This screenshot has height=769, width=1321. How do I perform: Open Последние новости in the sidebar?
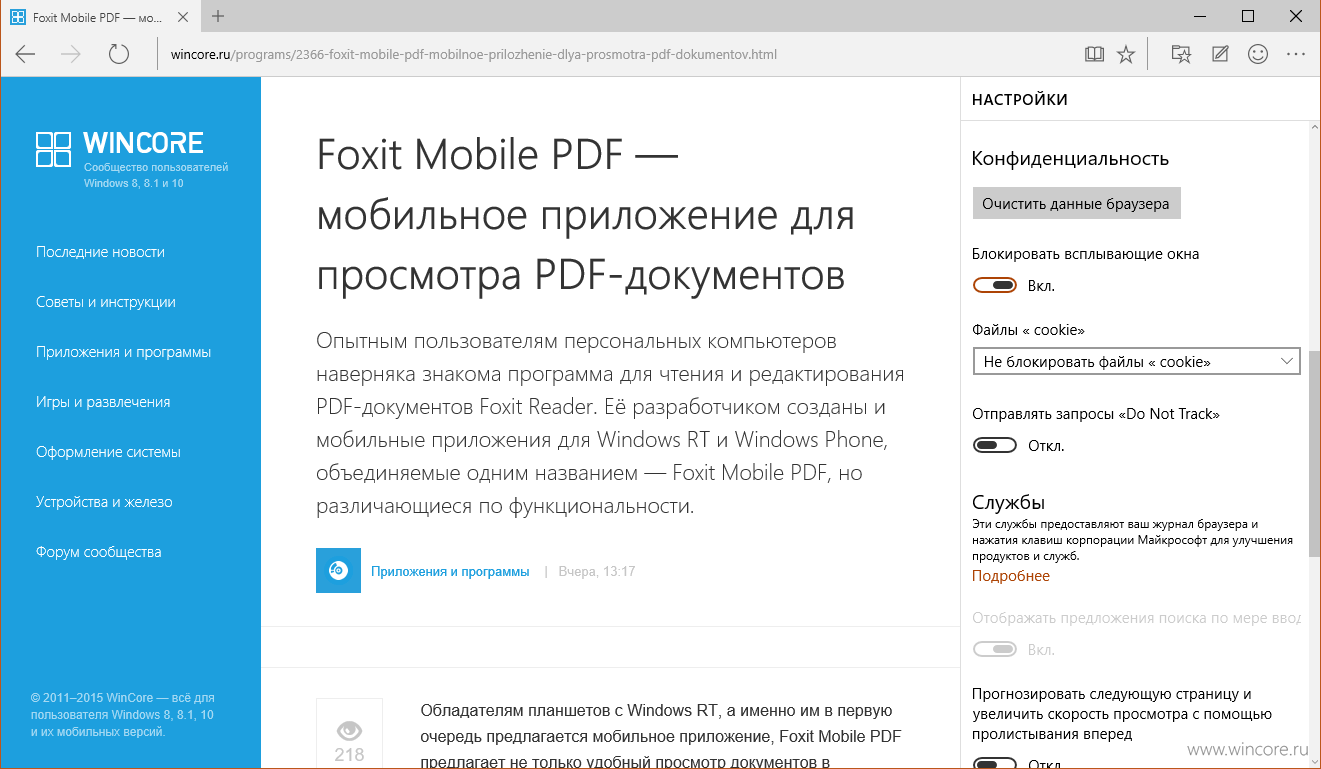coord(100,252)
